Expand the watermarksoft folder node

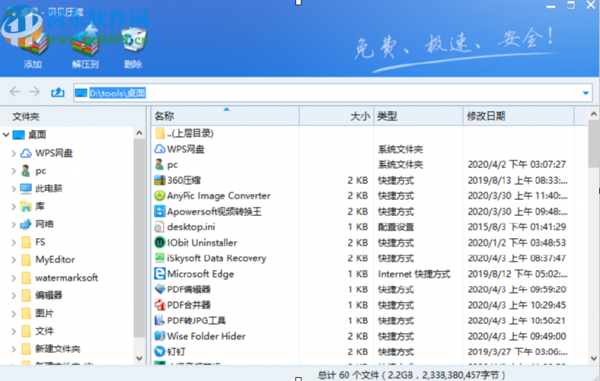(13, 278)
